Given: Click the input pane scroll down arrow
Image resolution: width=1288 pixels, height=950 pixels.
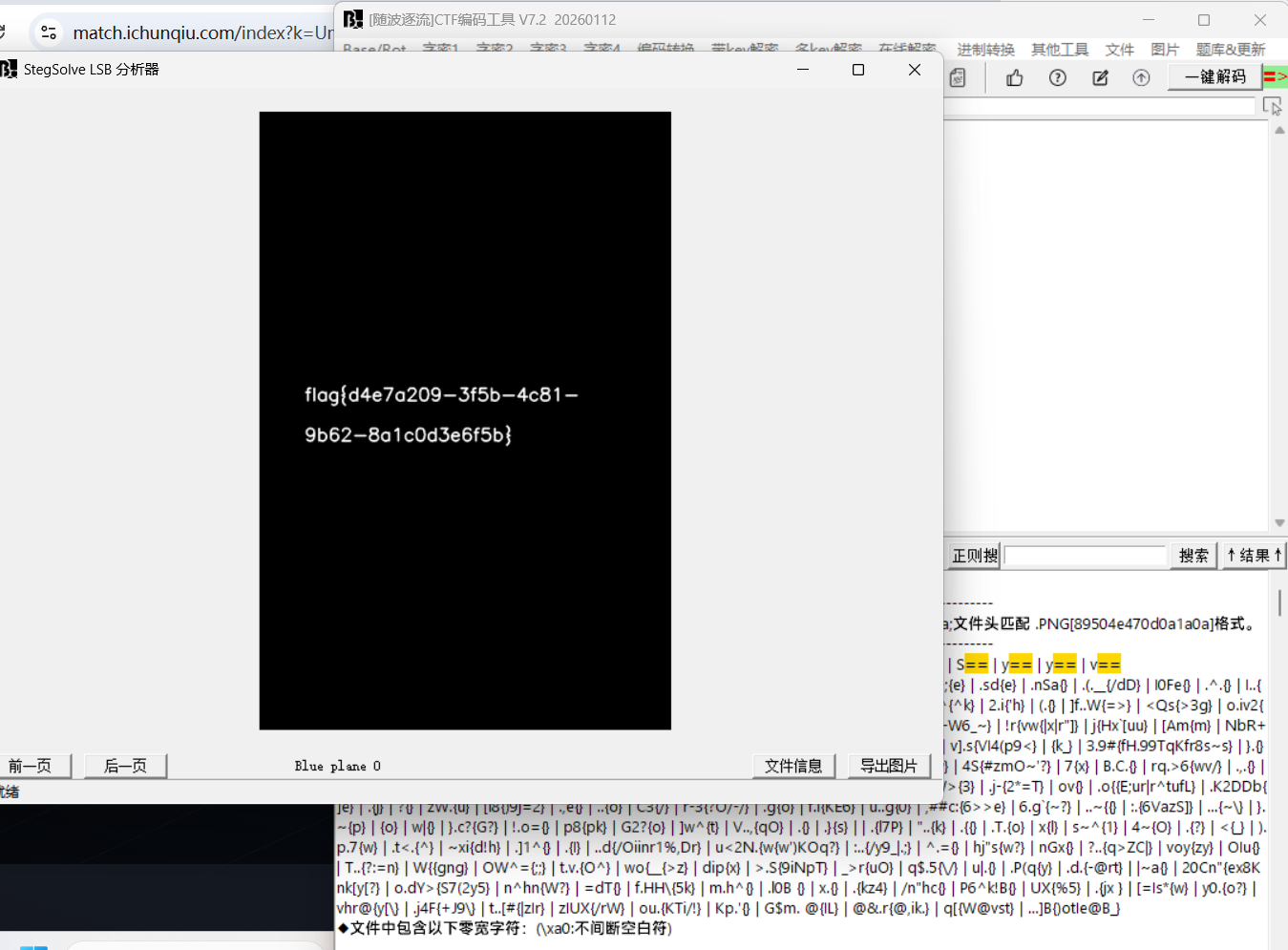Looking at the screenshot, I should click(x=1279, y=523).
